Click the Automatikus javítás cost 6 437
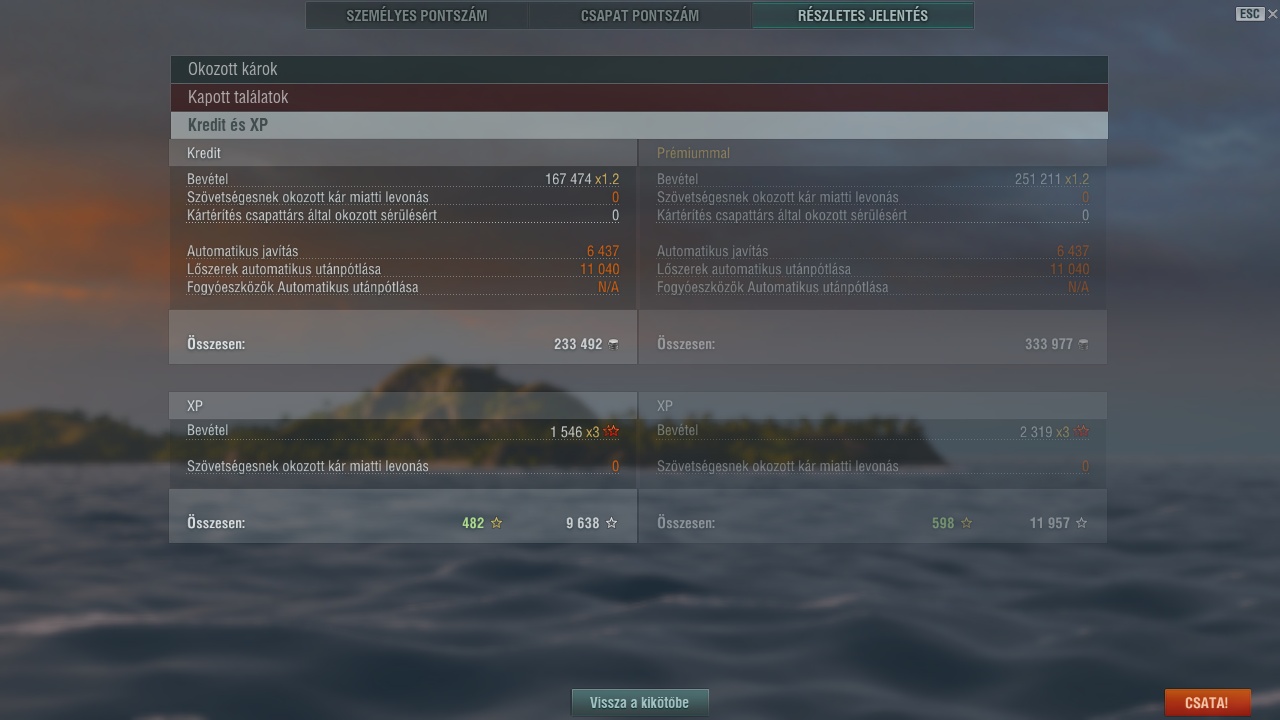1280x720 pixels. pos(603,251)
